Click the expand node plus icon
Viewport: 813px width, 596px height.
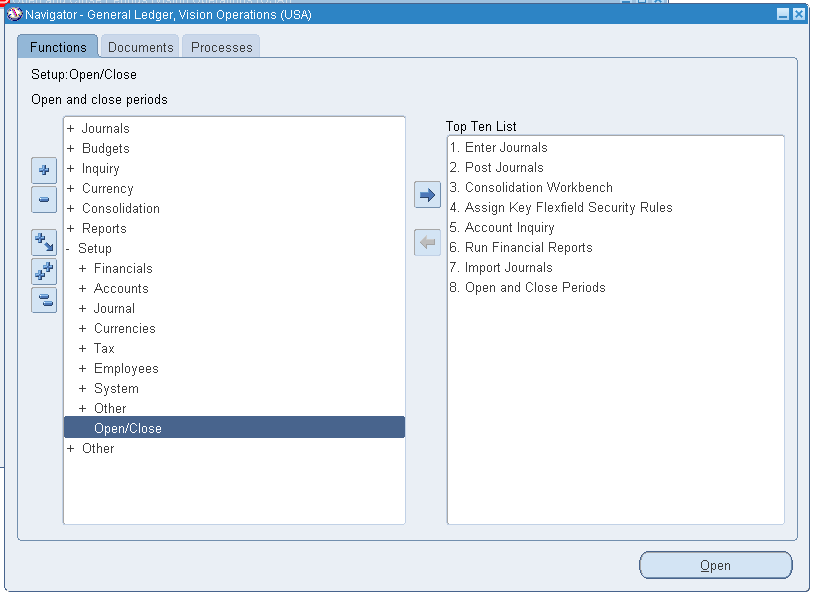pos(43,170)
